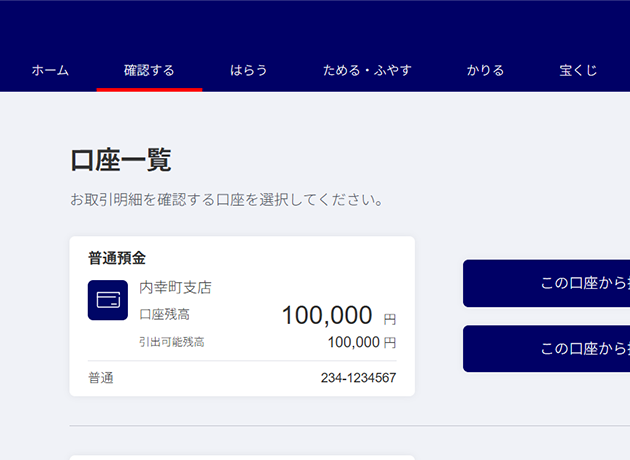
Task: Click the 口座一覧 page heading
Action: (x=121, y=160)
